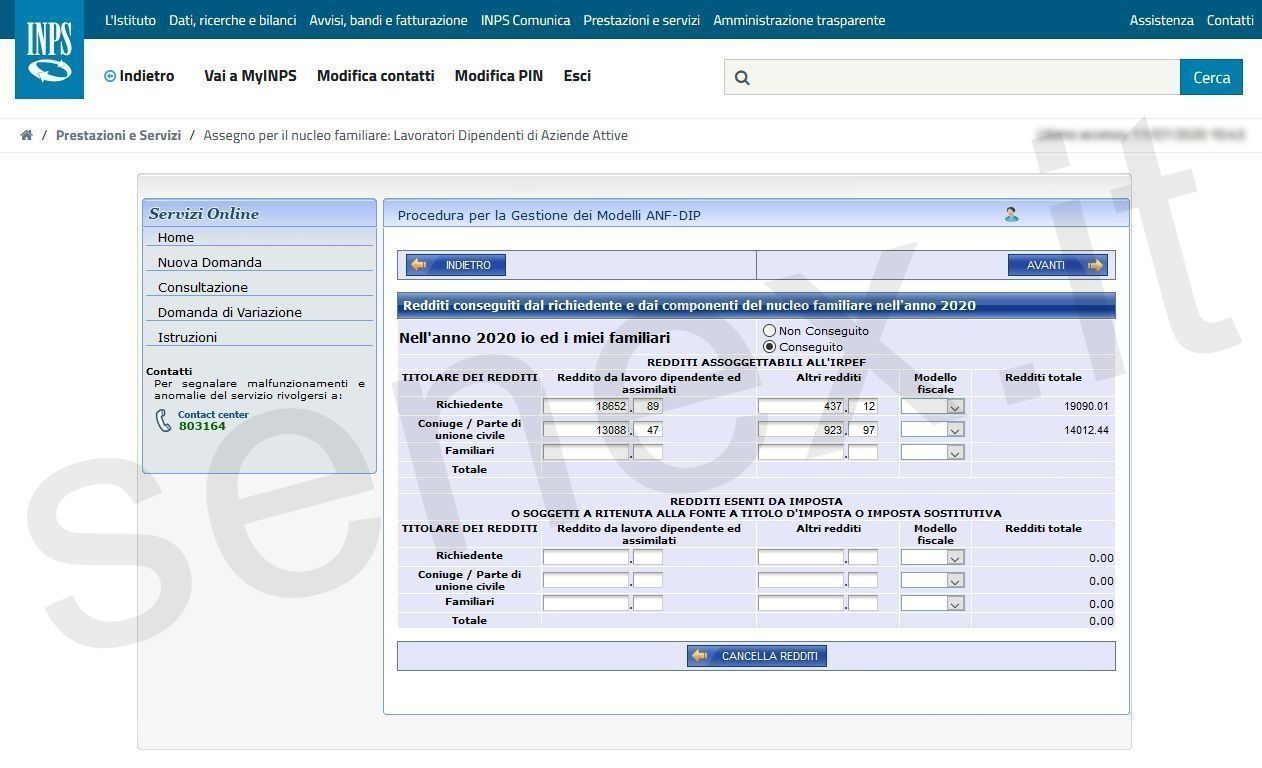1262x768 pixels.
Task: Open L'Istituto top menu
Action: pyautogui.click(x=130, y=20)
